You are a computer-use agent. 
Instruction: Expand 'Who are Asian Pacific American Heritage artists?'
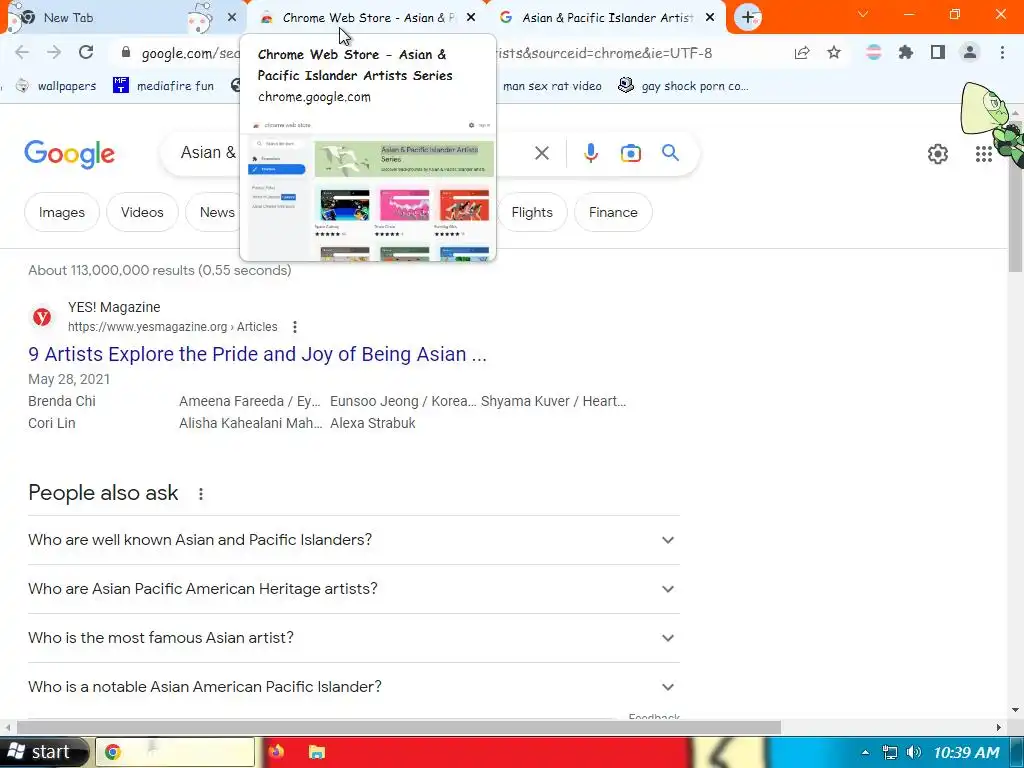pyautogui.click(x=354, y=589)
